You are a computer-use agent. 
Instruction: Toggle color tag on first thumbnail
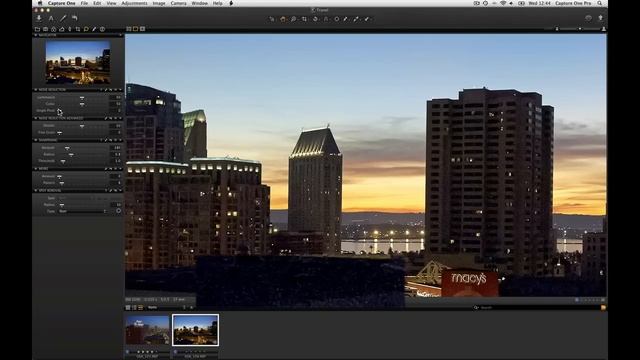[128, 351]
